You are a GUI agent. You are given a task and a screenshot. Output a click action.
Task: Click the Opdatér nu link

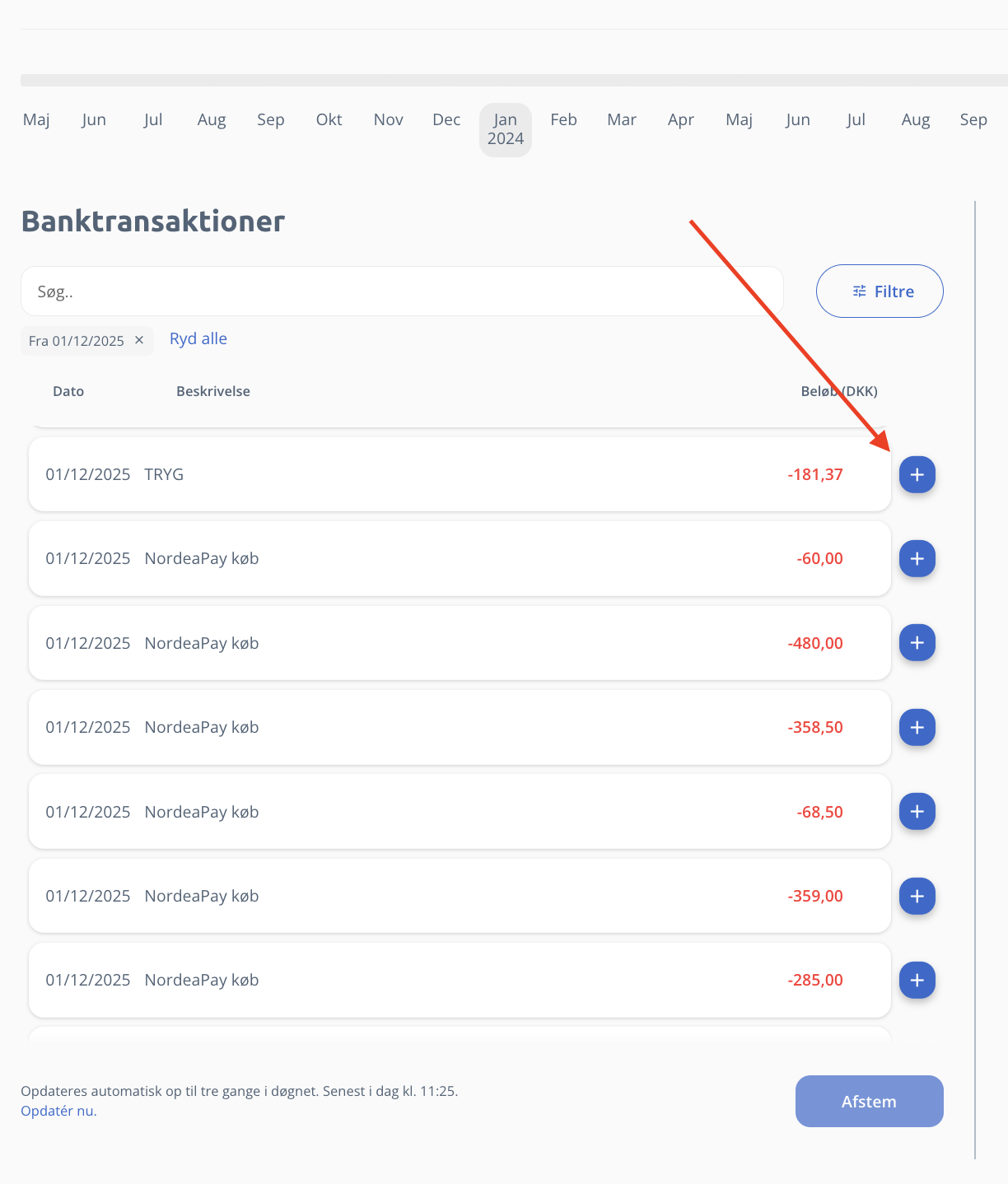[58, 1111]
